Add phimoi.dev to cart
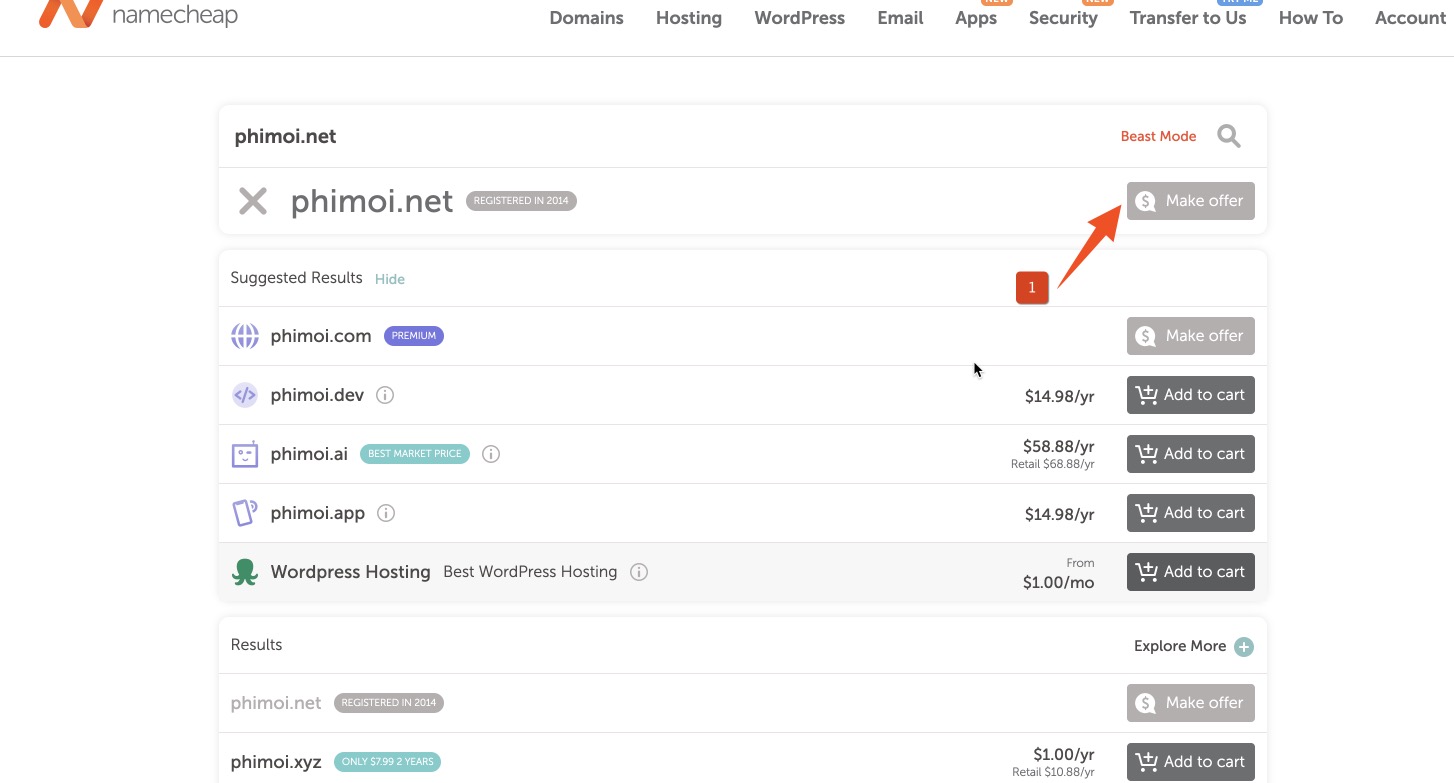The image size is (1454, 783). coord(1190,395)
